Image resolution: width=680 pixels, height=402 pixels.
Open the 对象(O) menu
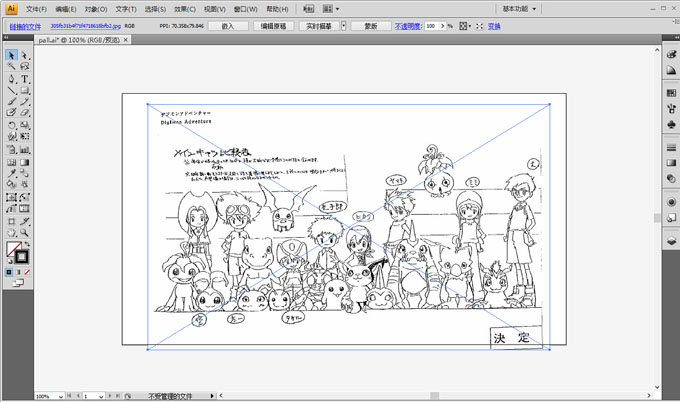pyautogui.click(x=96, y=9)
